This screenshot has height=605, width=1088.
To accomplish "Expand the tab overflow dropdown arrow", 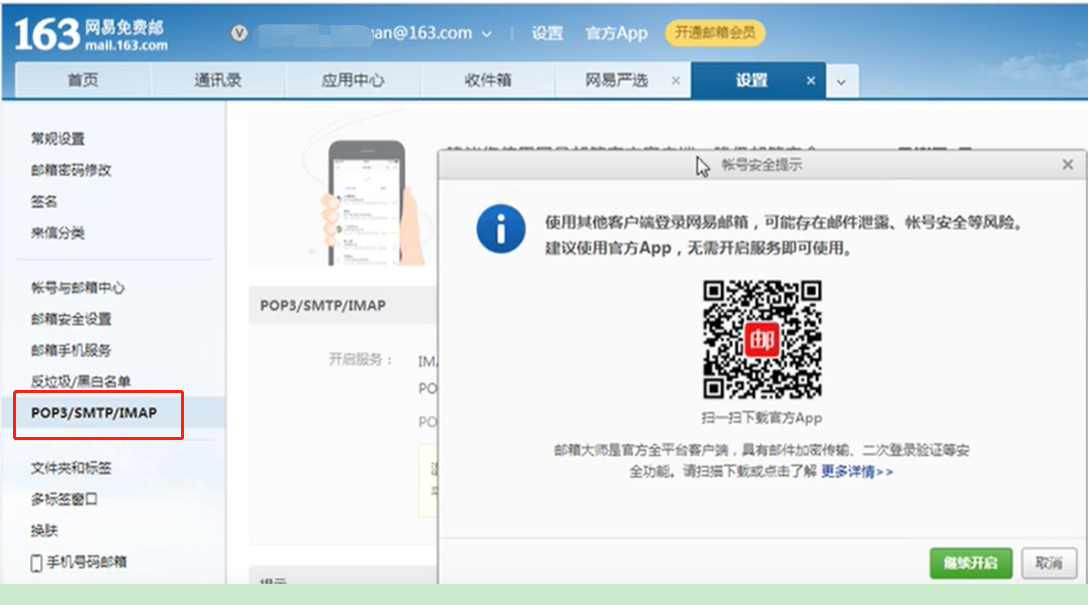I will 842,82.
